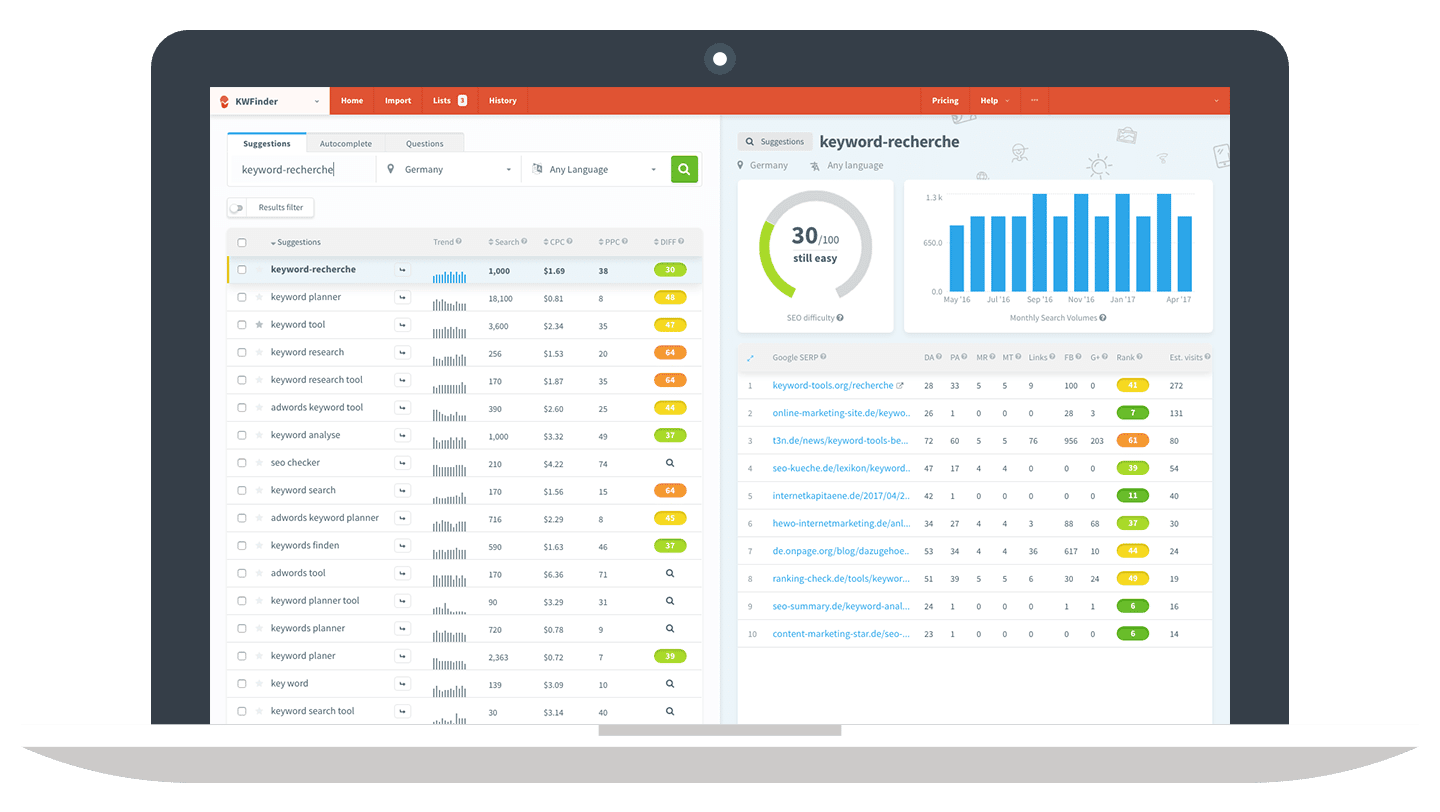Click the magnifier in the adwords tool row
Screen dimensions: 1440x812
(x=670, y=573)
